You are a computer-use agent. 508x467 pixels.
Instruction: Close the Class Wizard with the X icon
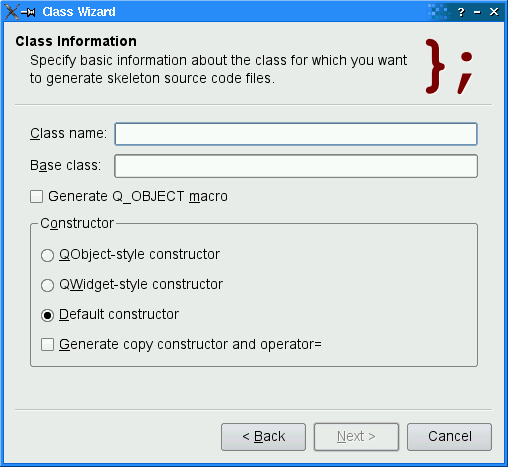click(494, 12)
